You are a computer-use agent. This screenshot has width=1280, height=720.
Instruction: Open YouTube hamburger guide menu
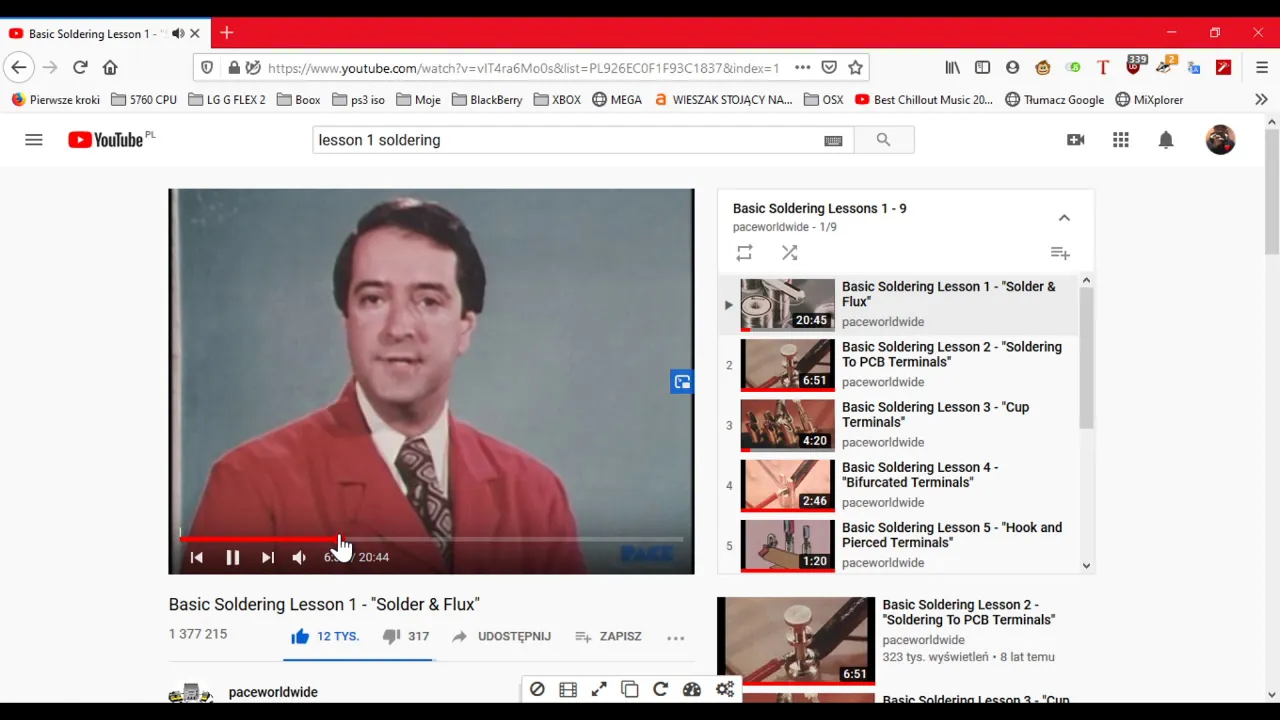click(x=34, y=140)
